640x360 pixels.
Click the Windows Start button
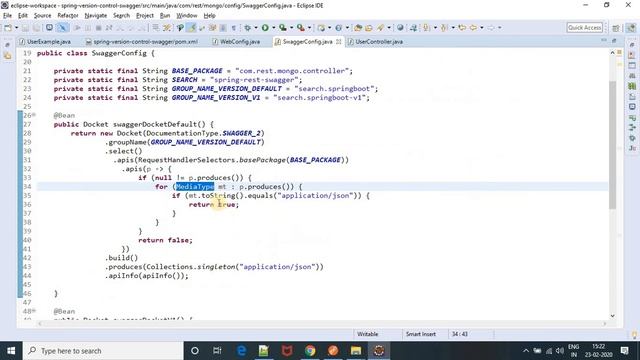coord(11,351)
